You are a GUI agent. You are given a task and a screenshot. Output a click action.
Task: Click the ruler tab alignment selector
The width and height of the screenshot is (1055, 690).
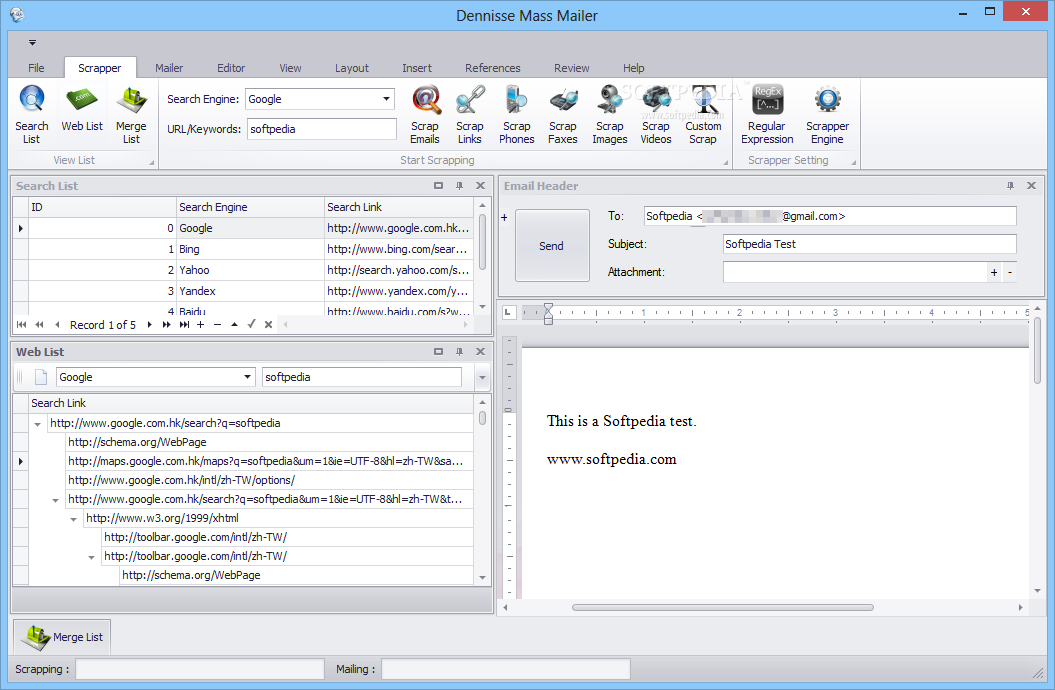pos(509,312)
